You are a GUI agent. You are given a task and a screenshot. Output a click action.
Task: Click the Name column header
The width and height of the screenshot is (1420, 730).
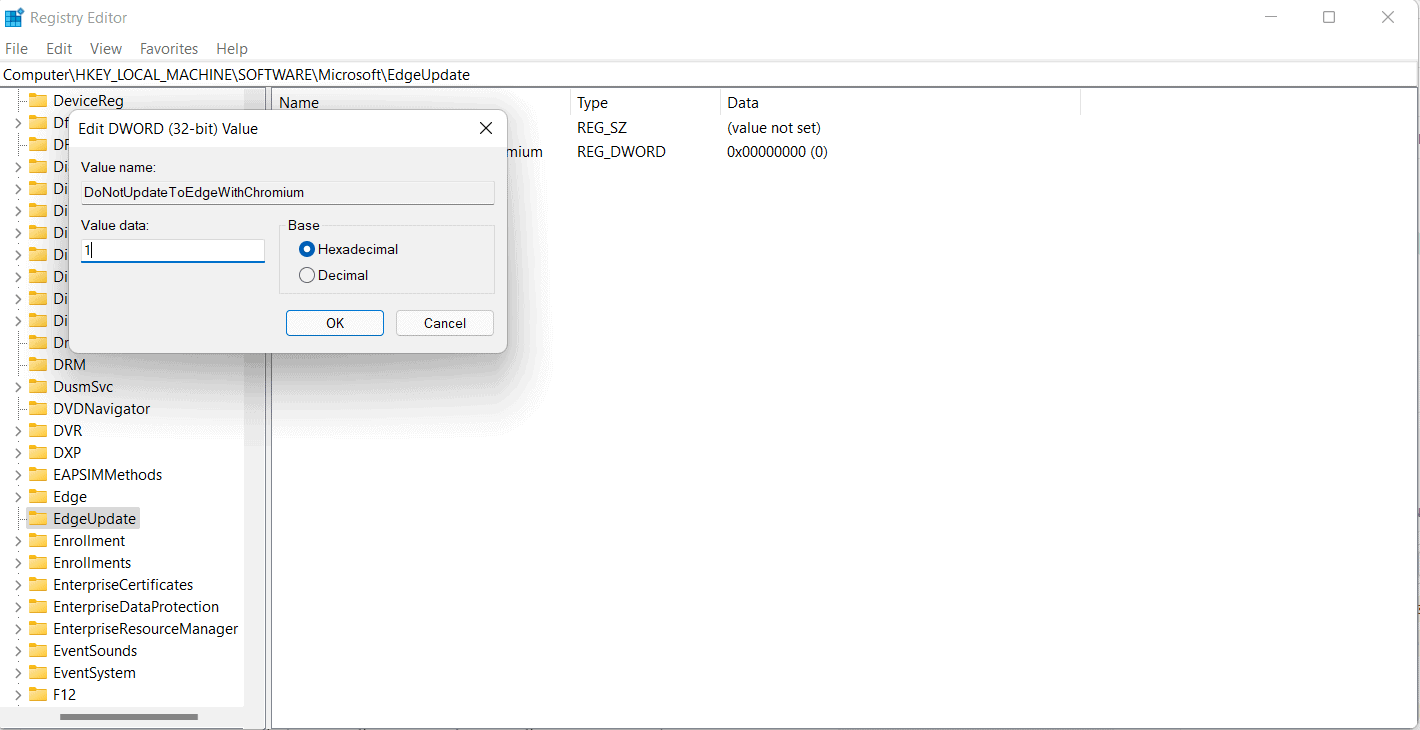tap(421, 102)
